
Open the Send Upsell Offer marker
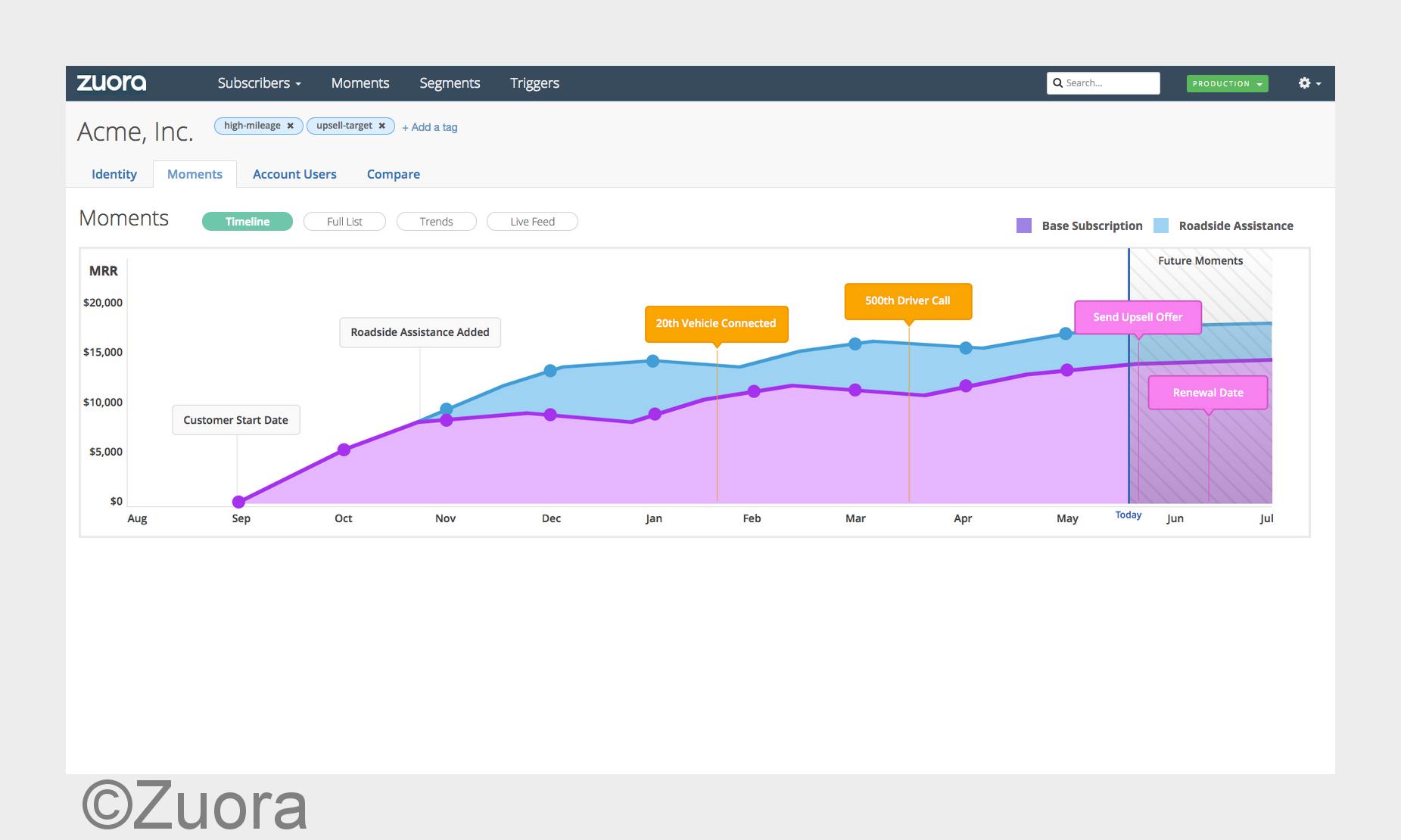[1138, 317]
